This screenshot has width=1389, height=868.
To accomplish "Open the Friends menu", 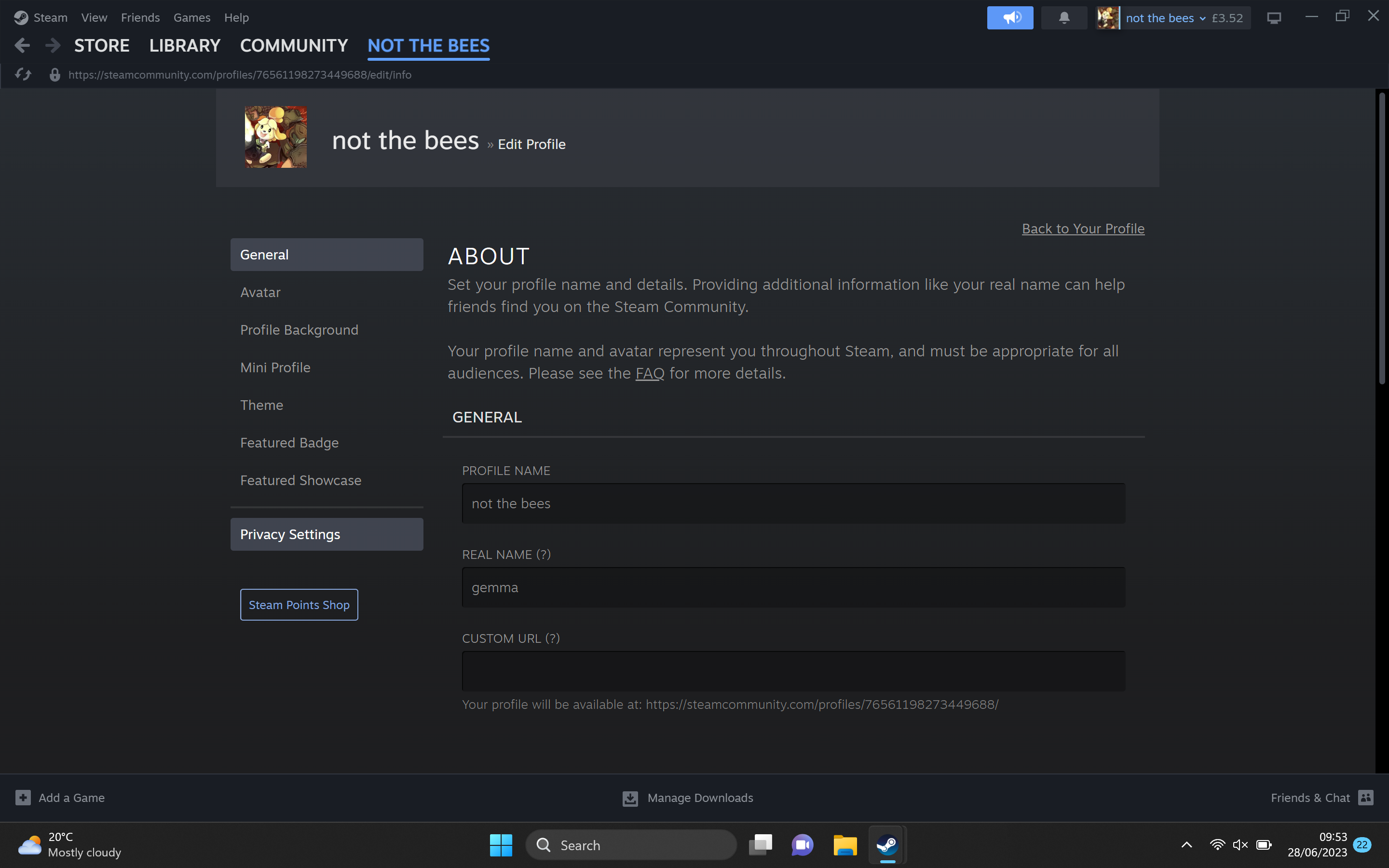I will coord(140,18).
